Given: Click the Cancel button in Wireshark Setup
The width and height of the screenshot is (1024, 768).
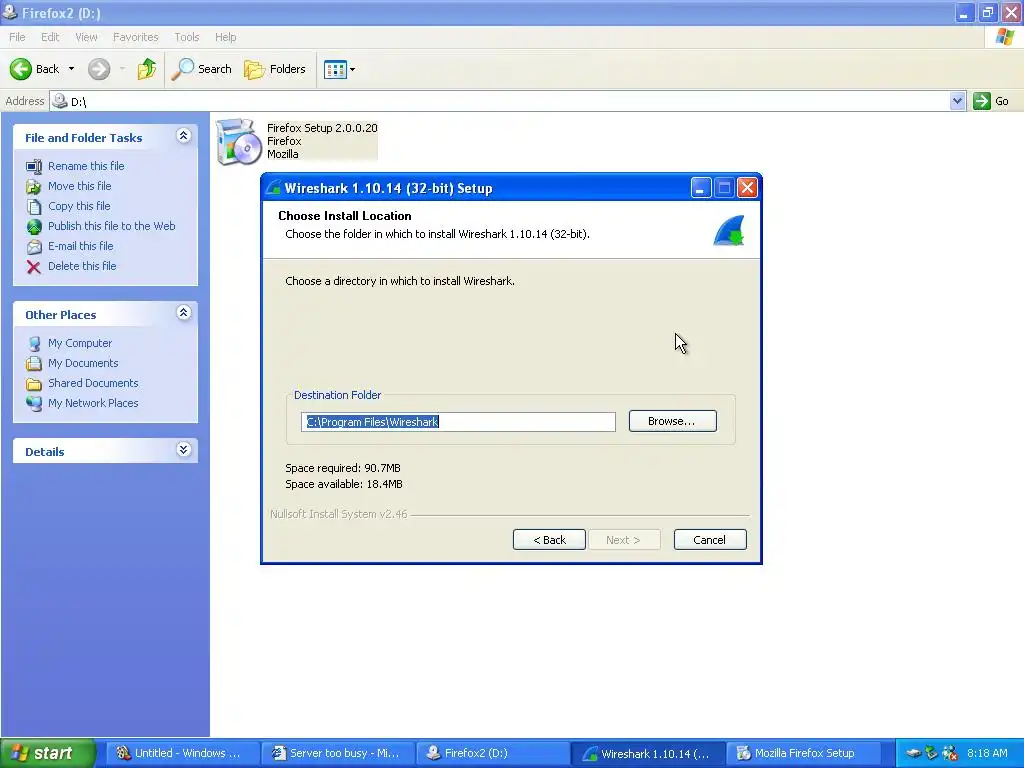Looking at the screenshot, I should (x=709, y=540).
